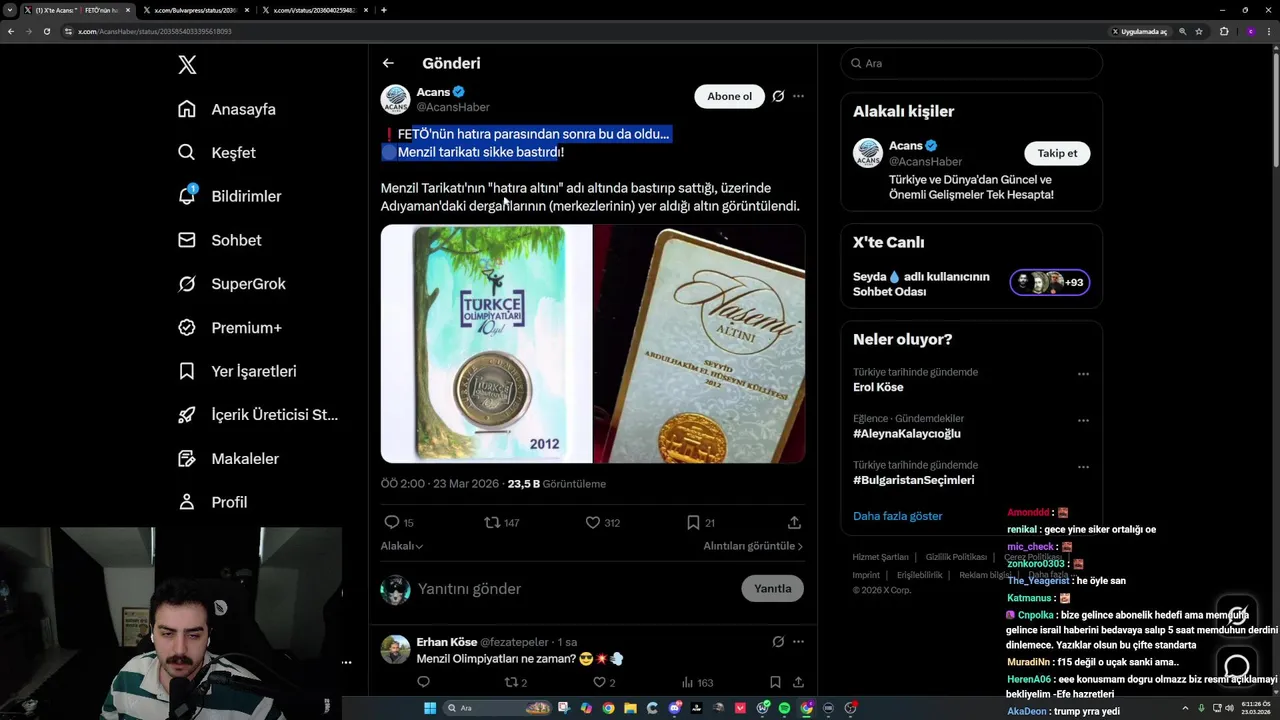Open the three-dot menu of Acans post
The image size is (1280, 720).
click(x=798, y=96)
